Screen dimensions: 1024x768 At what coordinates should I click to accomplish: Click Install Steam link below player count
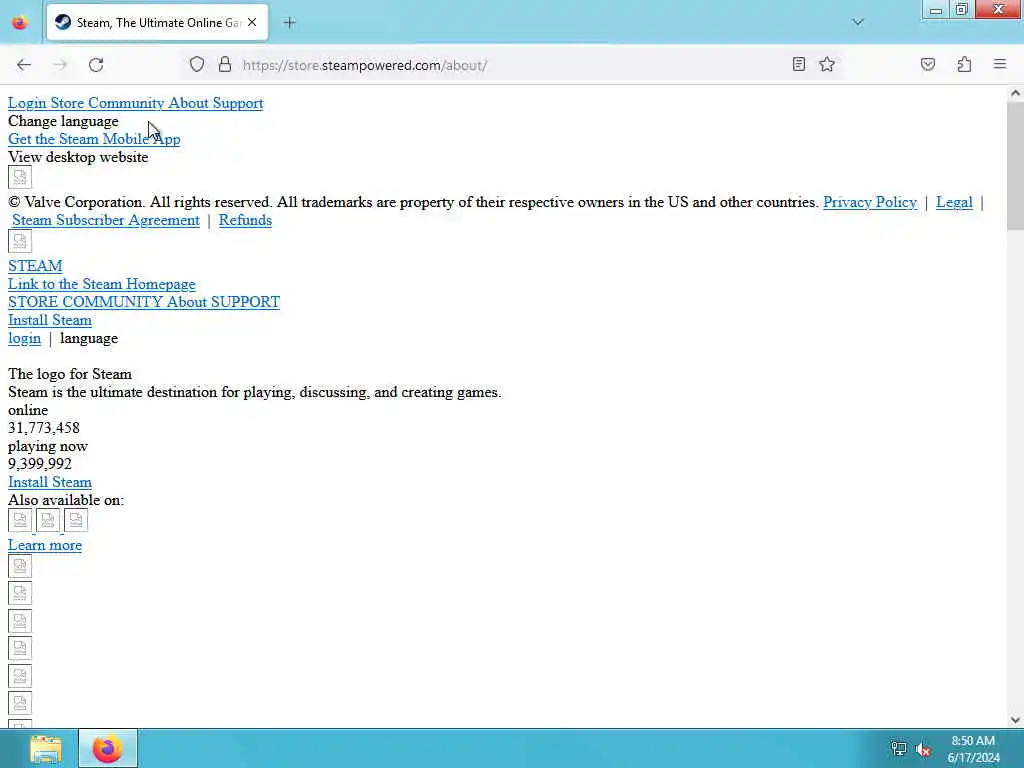coord(50,482)
